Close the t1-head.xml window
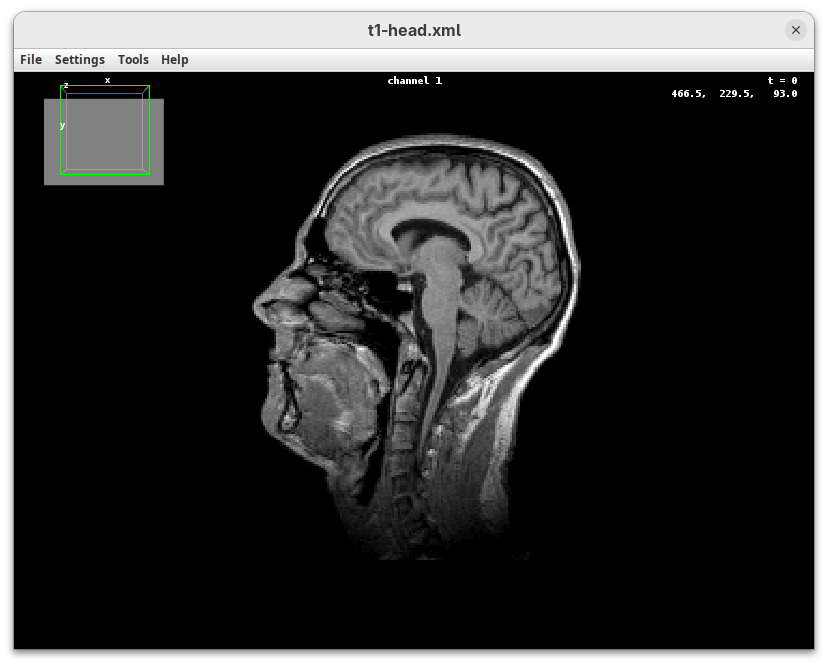 pyautogui.click(x=796, y=30)
